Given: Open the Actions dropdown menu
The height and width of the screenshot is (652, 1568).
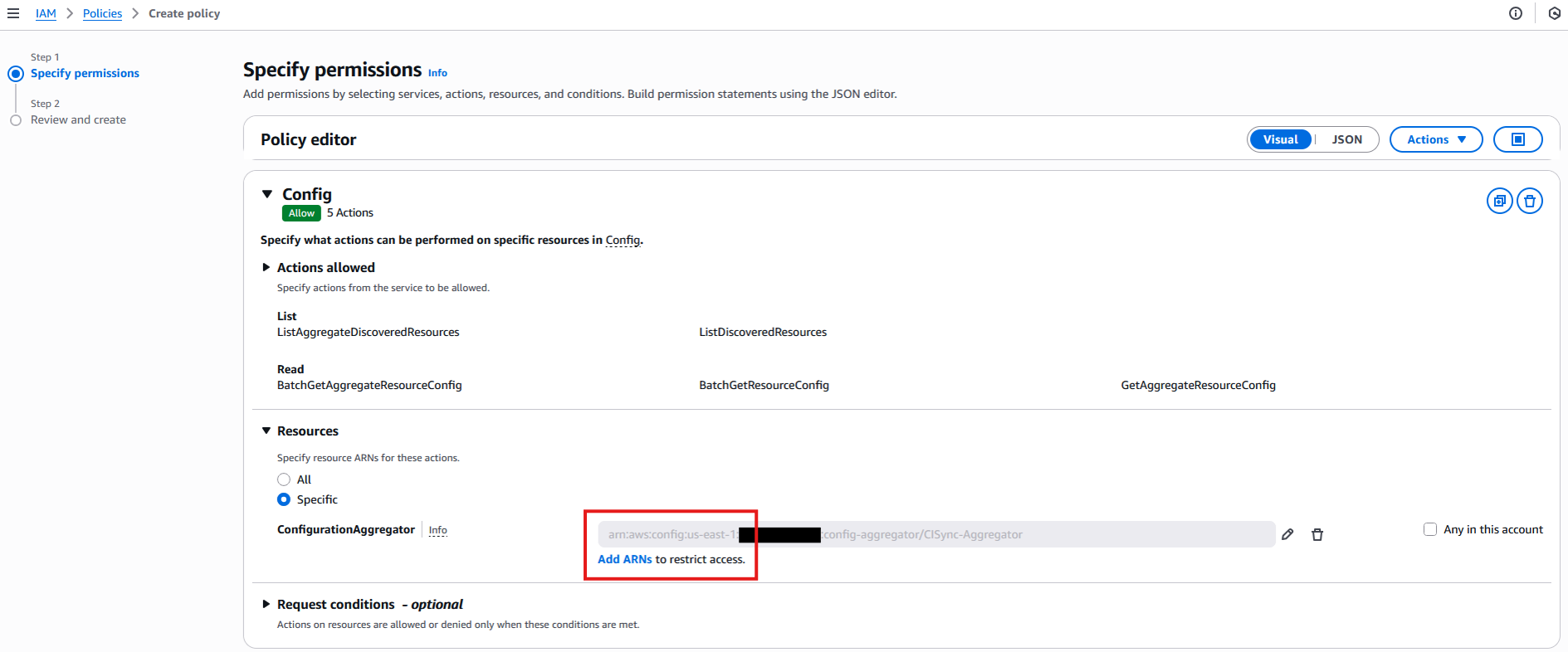Looking at the screenshot, I should (1436, 139).
